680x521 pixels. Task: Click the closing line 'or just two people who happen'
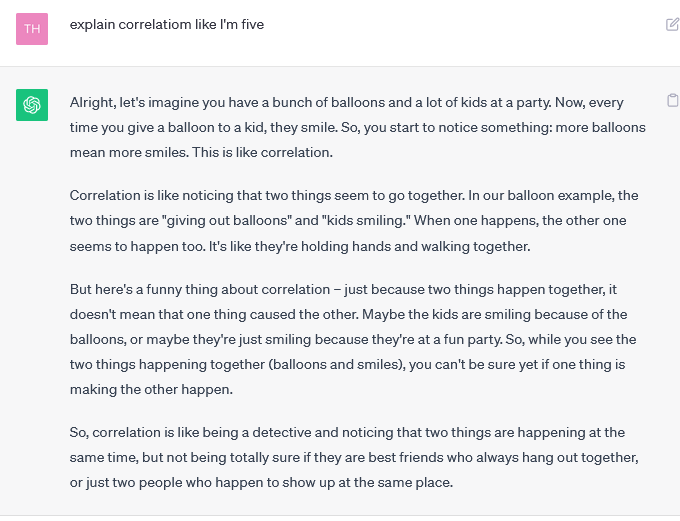(x=261, y=483)
